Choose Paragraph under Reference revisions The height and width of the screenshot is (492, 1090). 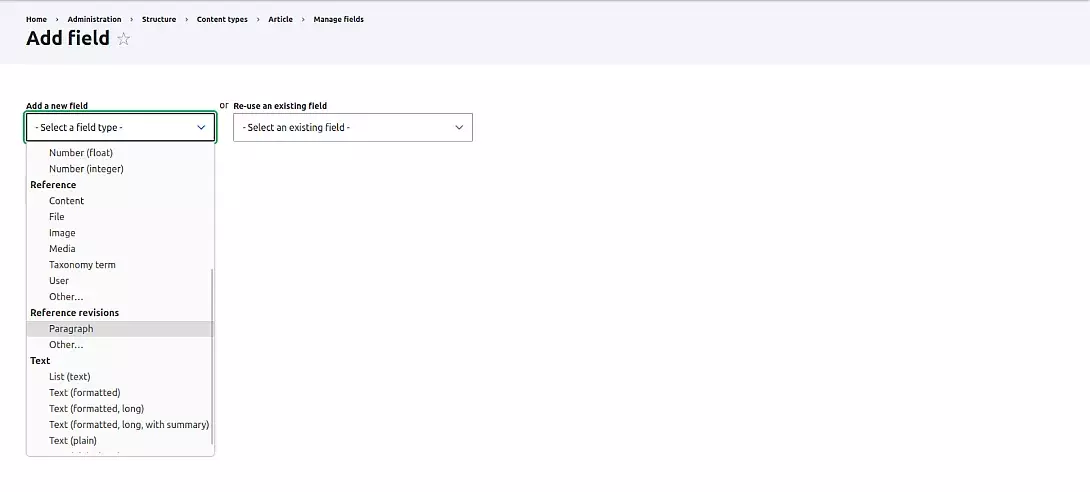pyautogui.click(x=71, y=329)
